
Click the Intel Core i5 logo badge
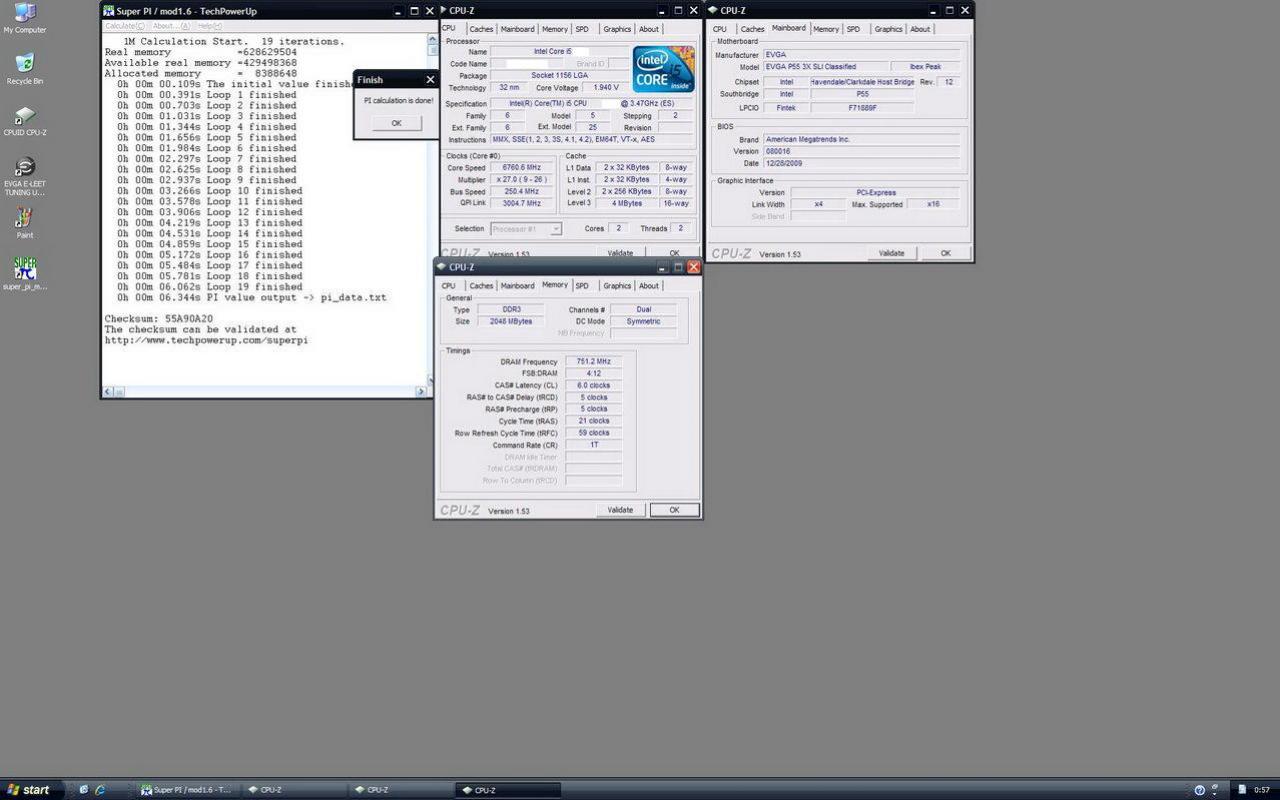[664, 69]
